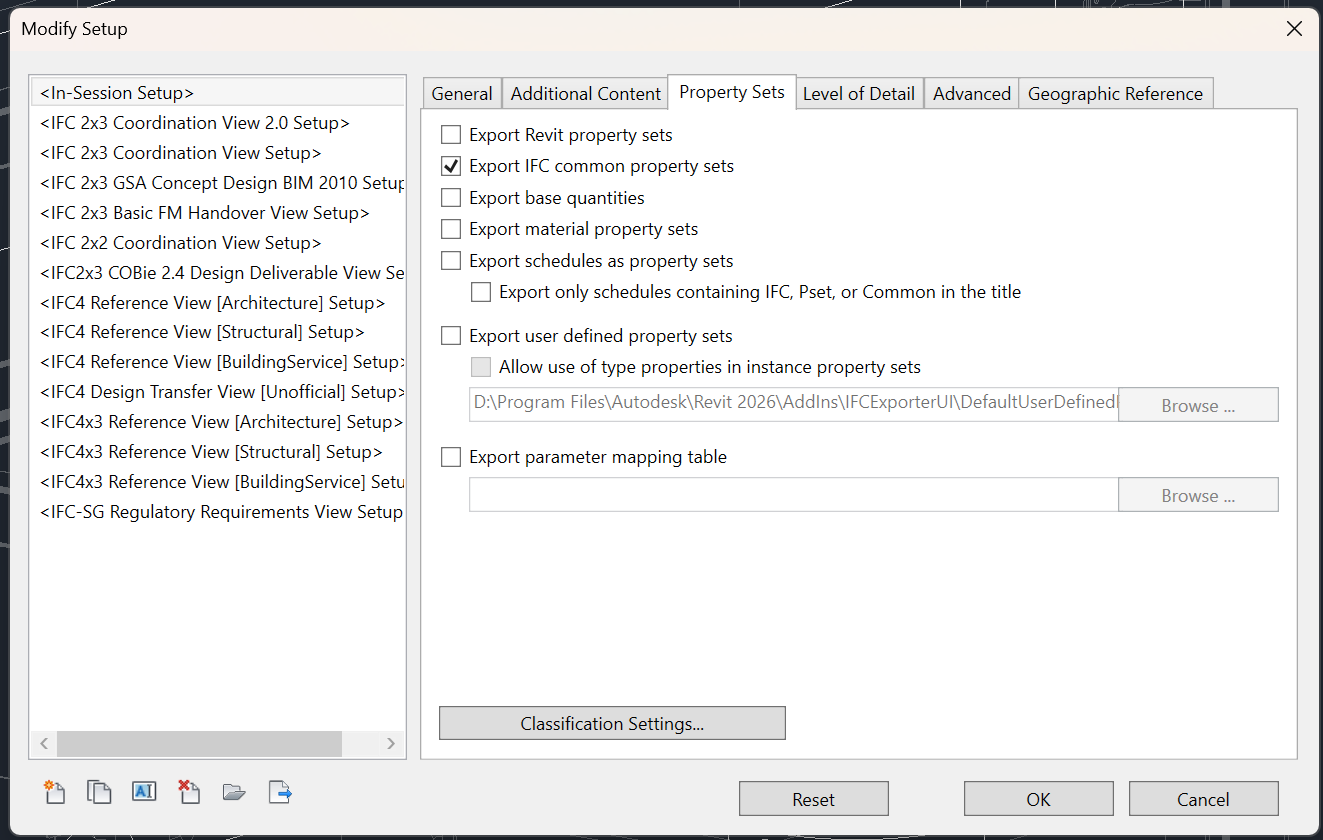Import a setup using the open folder icon
Screen dimensions: 1323x840
point(234,793)
